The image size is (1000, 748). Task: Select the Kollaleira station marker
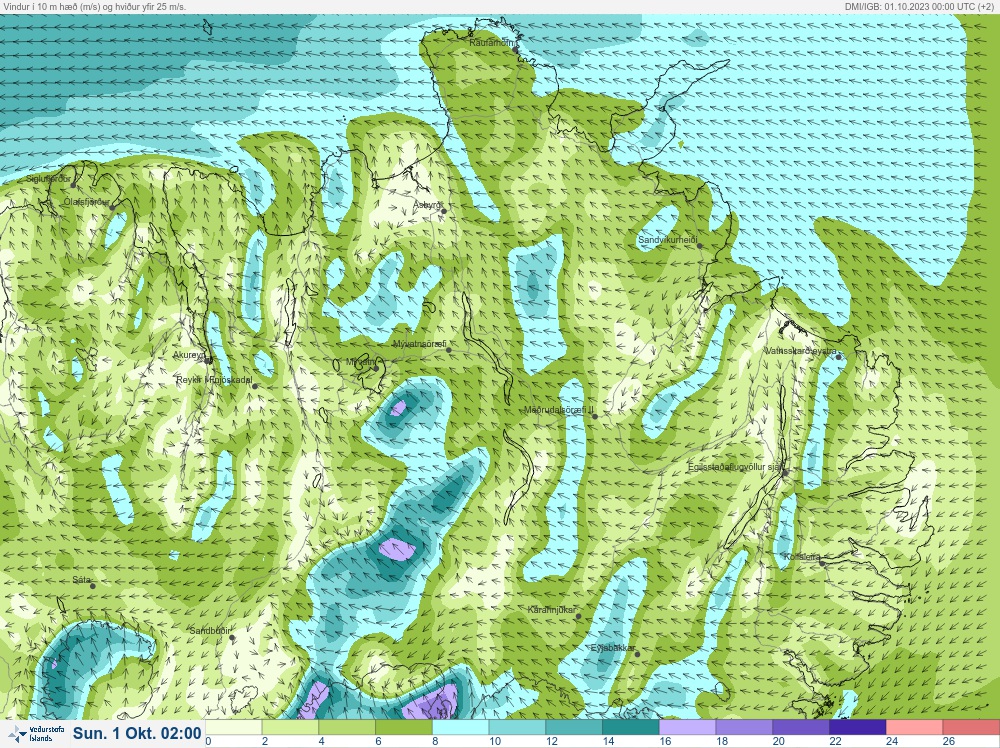(x=822, y=563)
